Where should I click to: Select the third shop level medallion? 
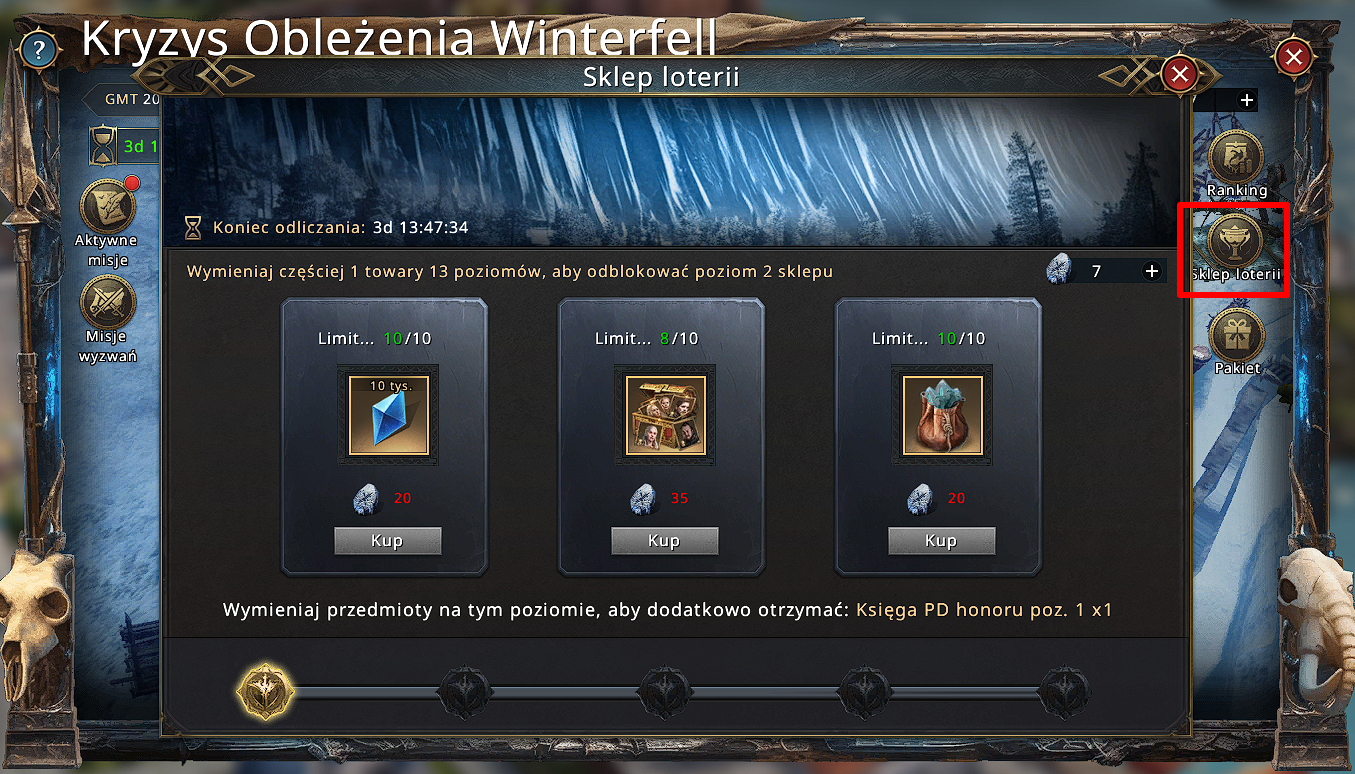pyautogui.click(x=664, y=691)
